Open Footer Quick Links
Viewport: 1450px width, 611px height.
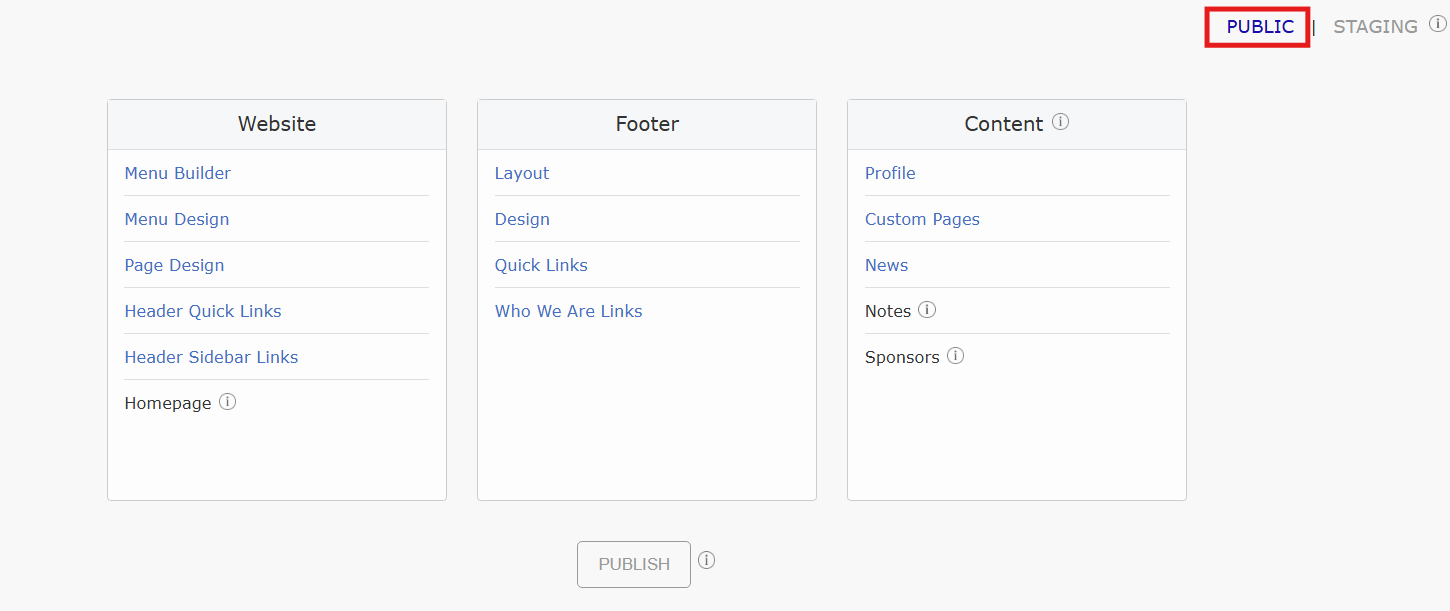541,265
